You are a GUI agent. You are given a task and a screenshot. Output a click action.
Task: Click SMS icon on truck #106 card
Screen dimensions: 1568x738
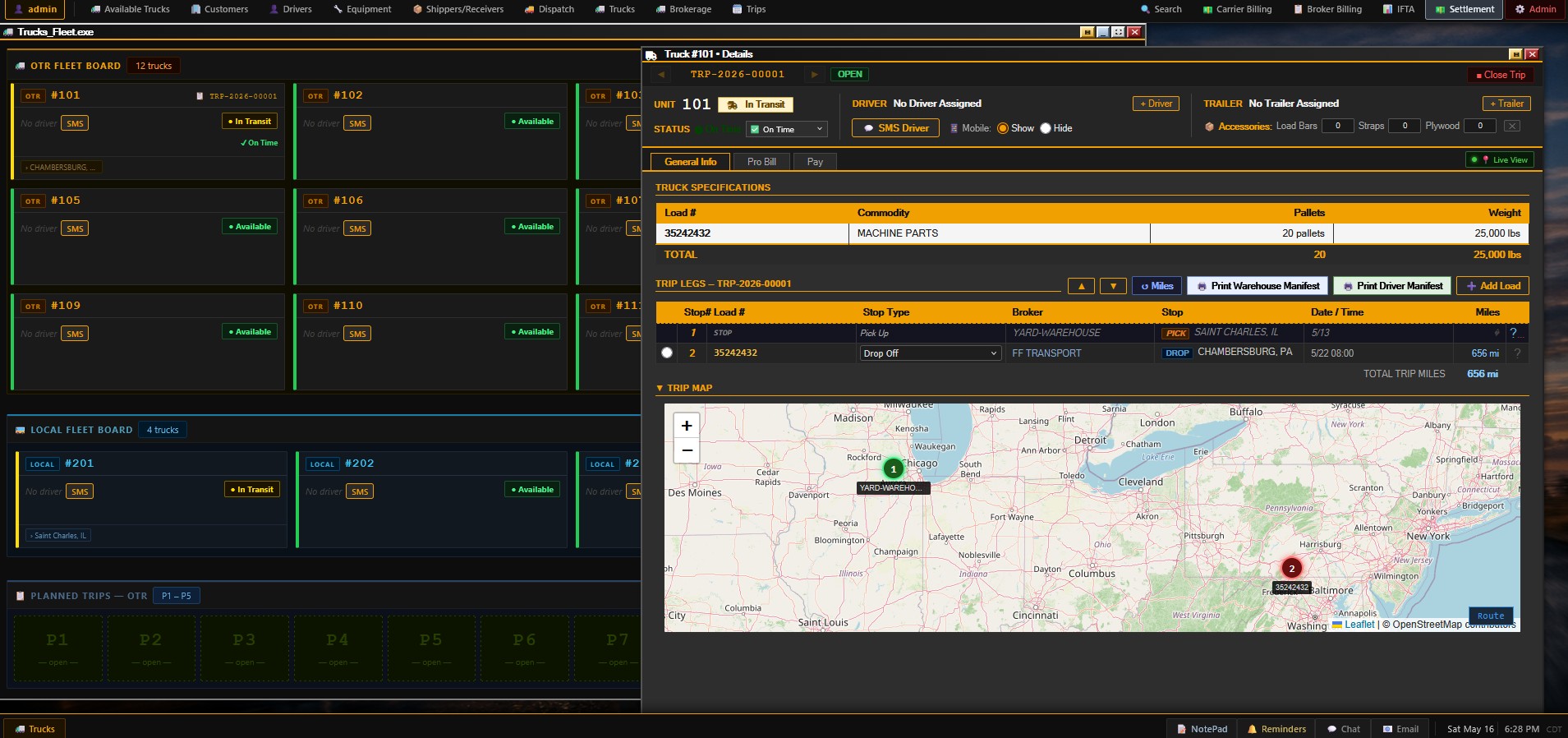tap(357, 228)
